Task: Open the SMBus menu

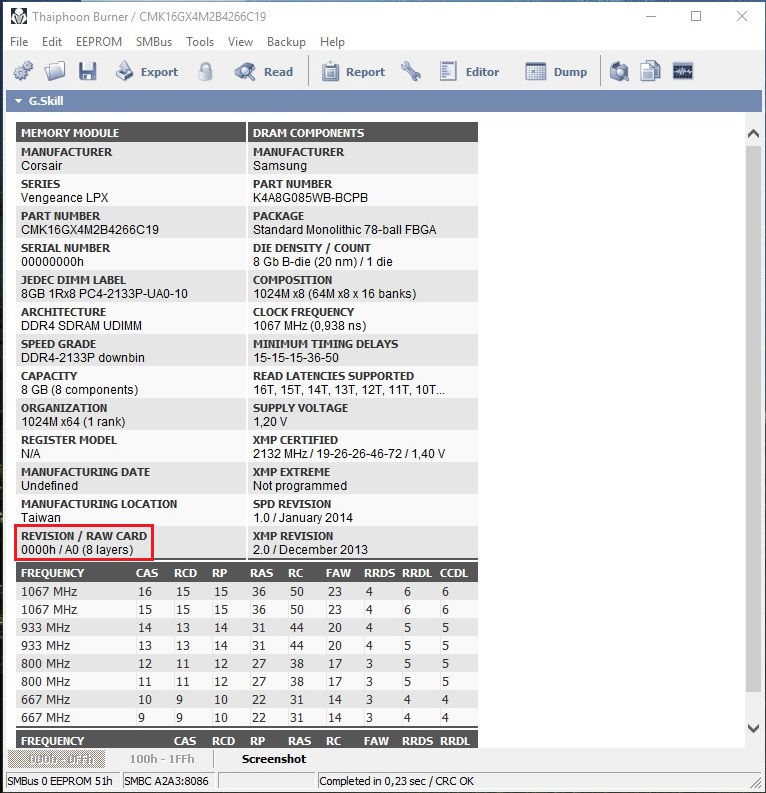Action: [x=154, y=42]
